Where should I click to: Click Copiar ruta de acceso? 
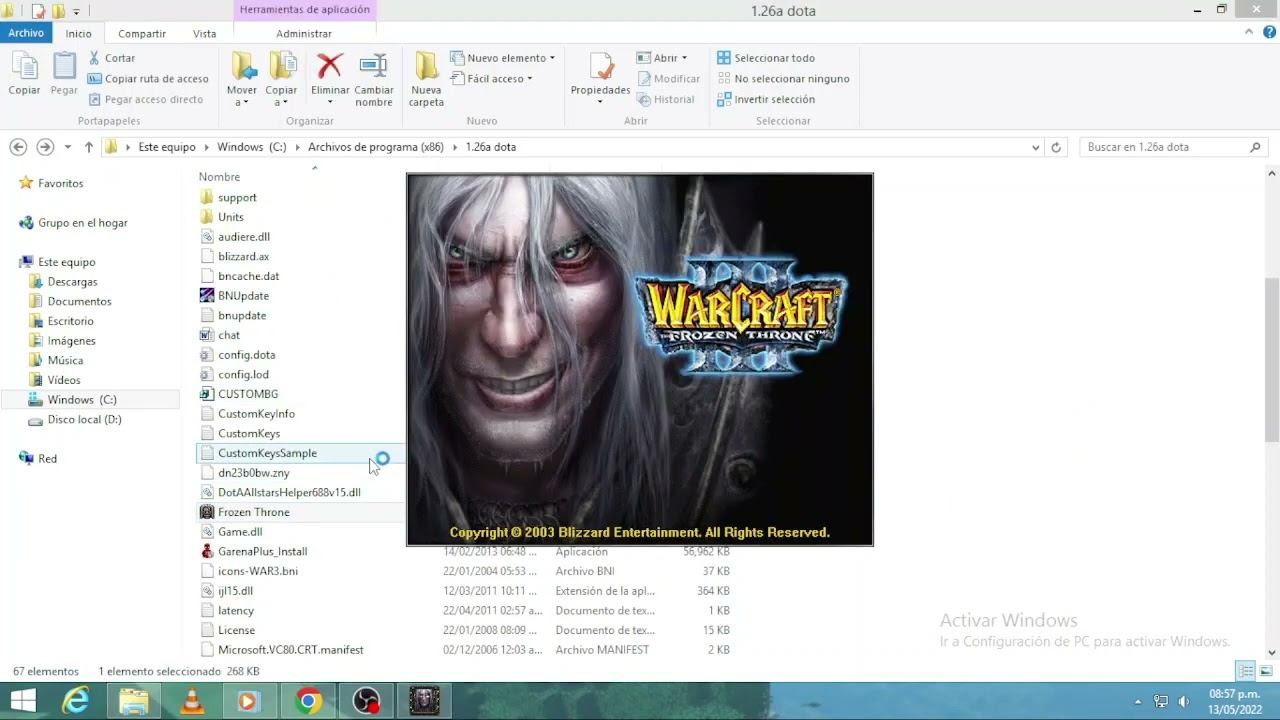pyautogui.click(x=148, y=79)
